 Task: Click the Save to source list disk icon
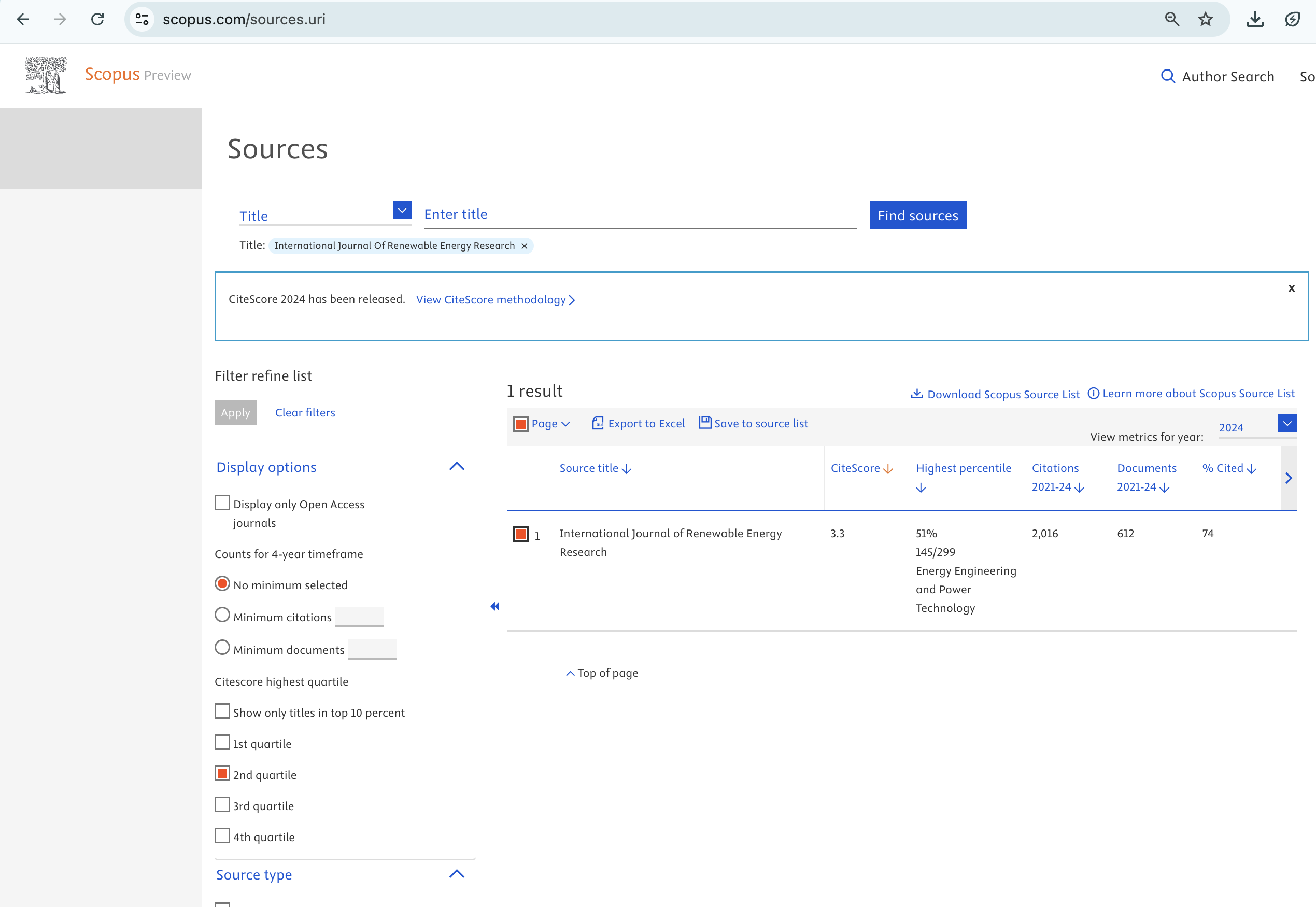pyautogui.click(x=705, y=423)
